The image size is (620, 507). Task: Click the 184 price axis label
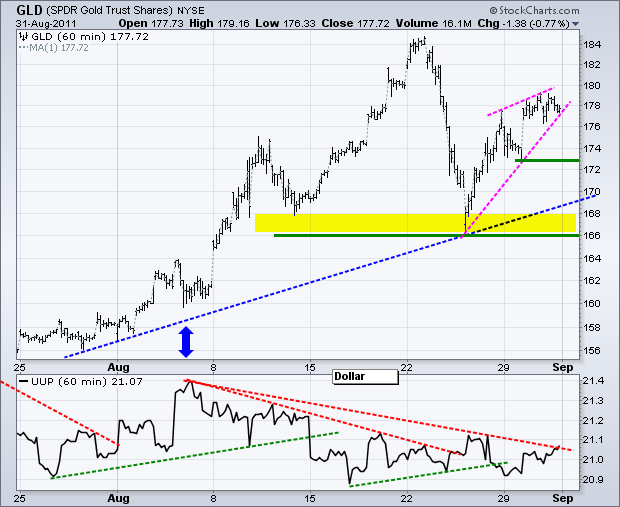[x=592, y=45]
